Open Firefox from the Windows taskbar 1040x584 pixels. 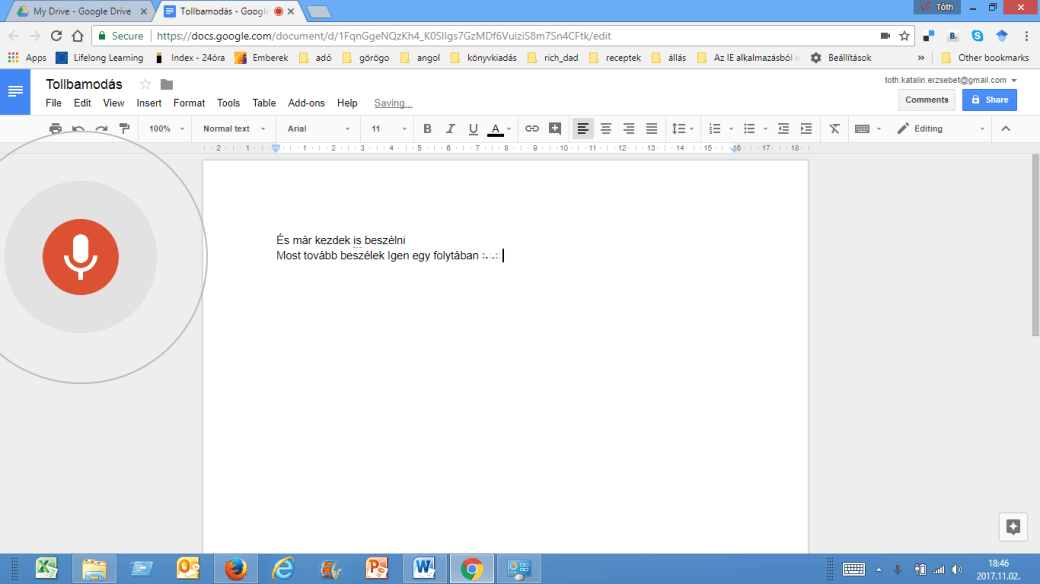(x=236, y=568)
